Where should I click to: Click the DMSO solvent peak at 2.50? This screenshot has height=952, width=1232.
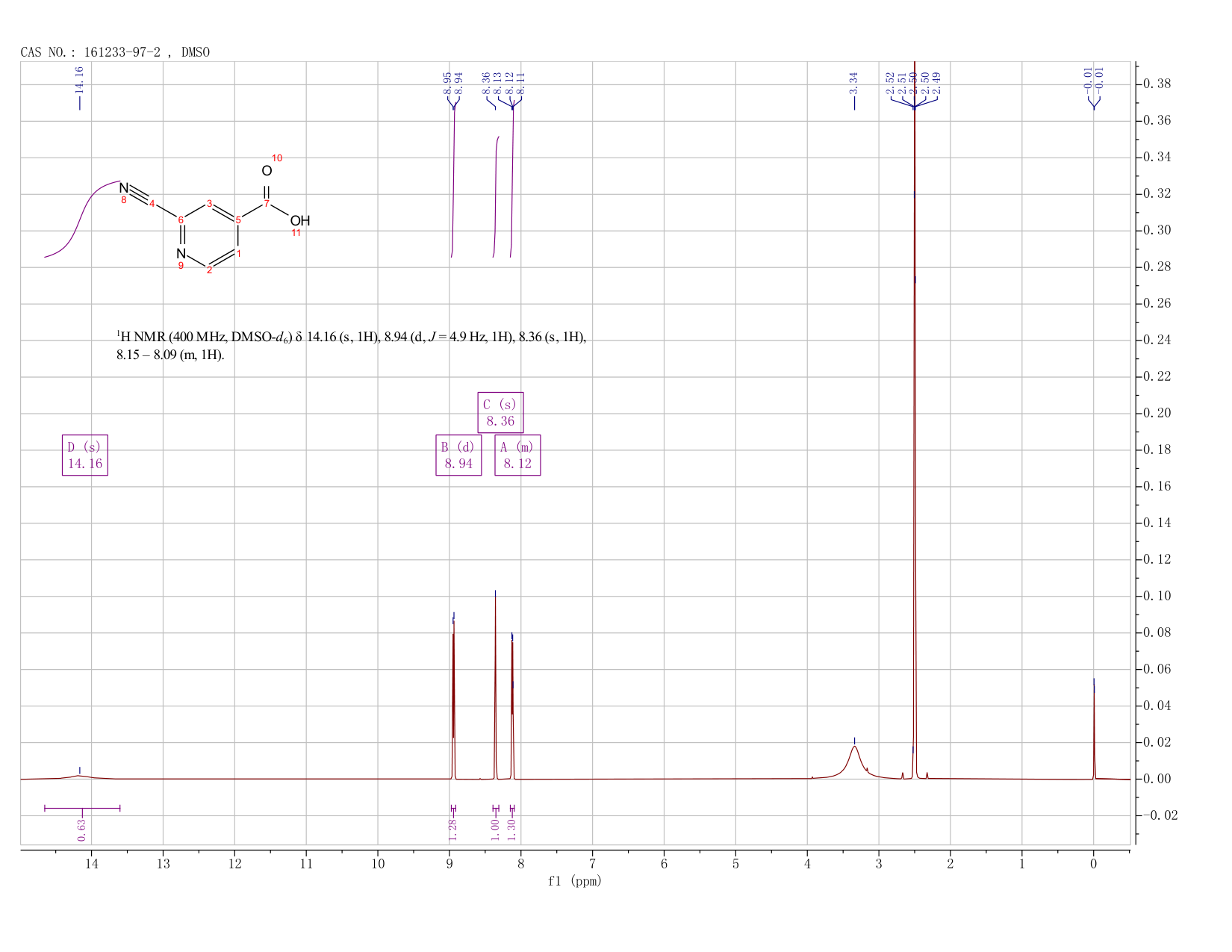click(915, 418)
